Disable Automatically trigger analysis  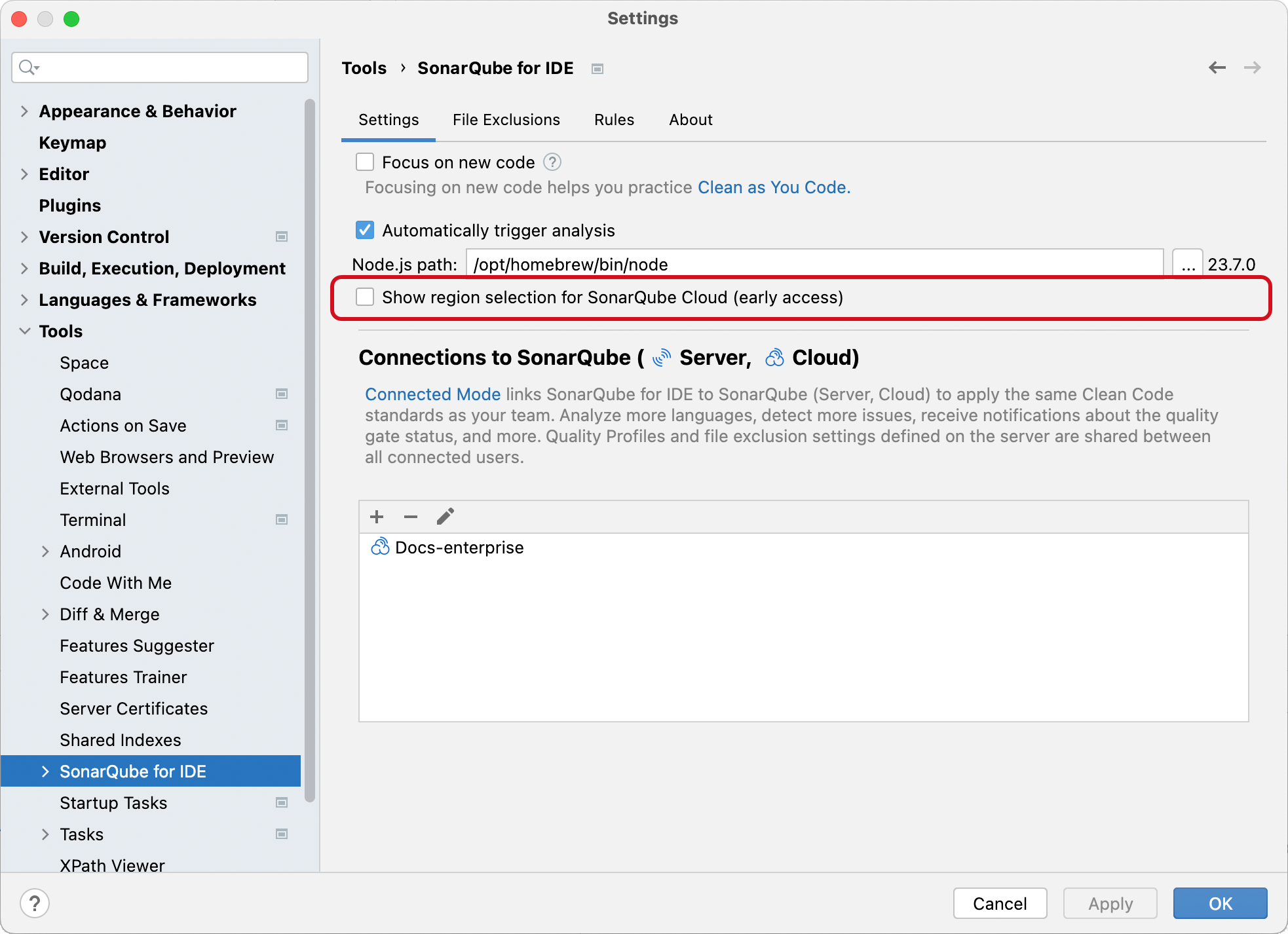pos(365,230)
